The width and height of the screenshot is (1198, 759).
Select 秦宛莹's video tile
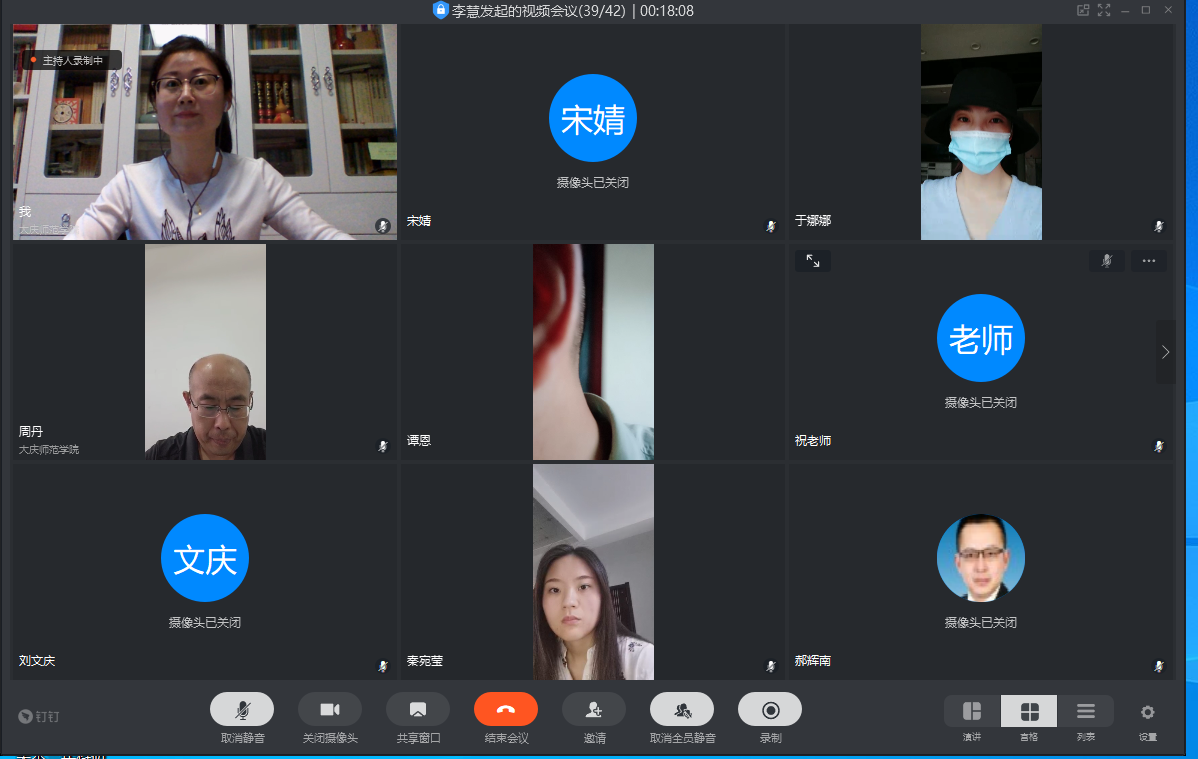(593, 571)
